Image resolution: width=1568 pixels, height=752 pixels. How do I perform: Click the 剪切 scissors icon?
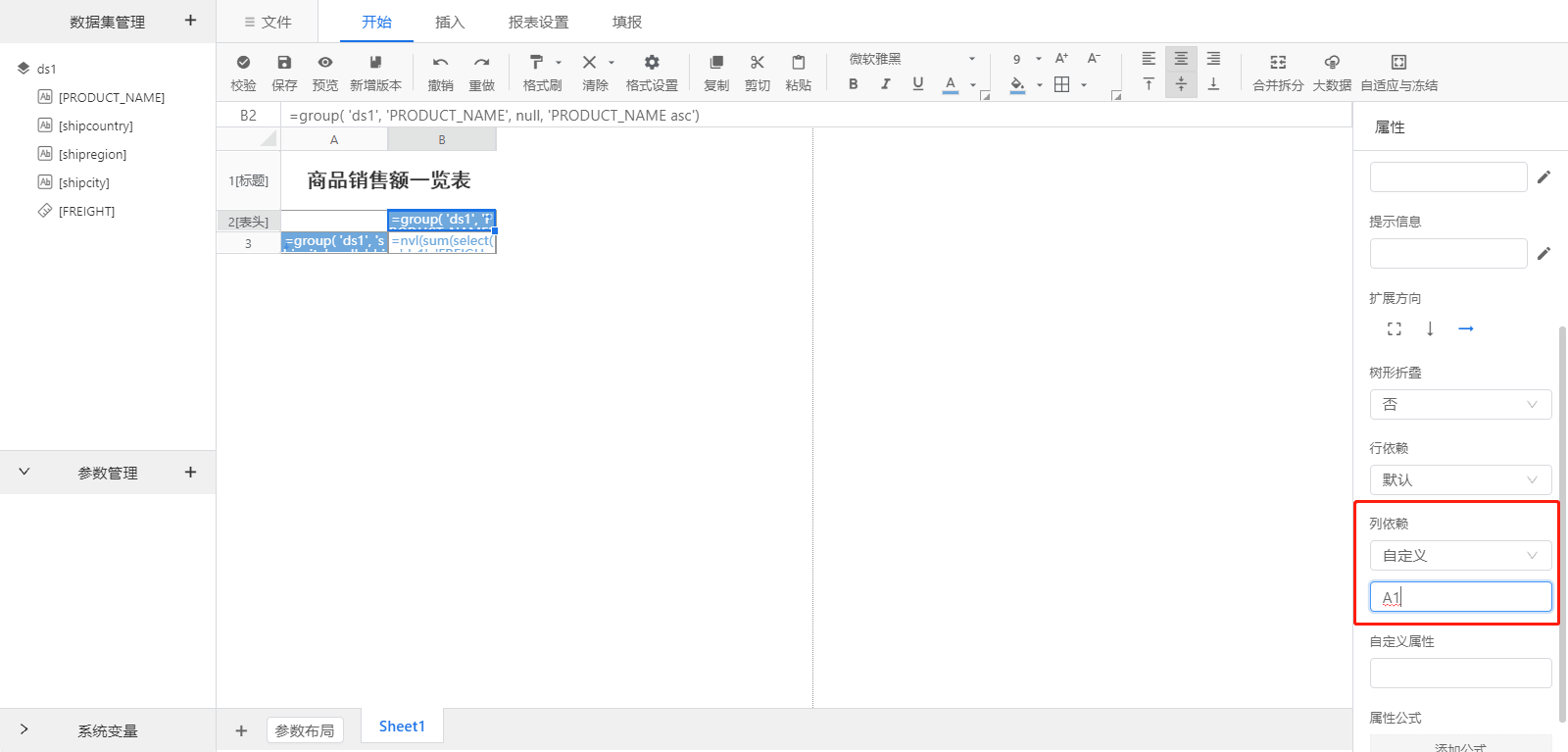coord(758,62)
